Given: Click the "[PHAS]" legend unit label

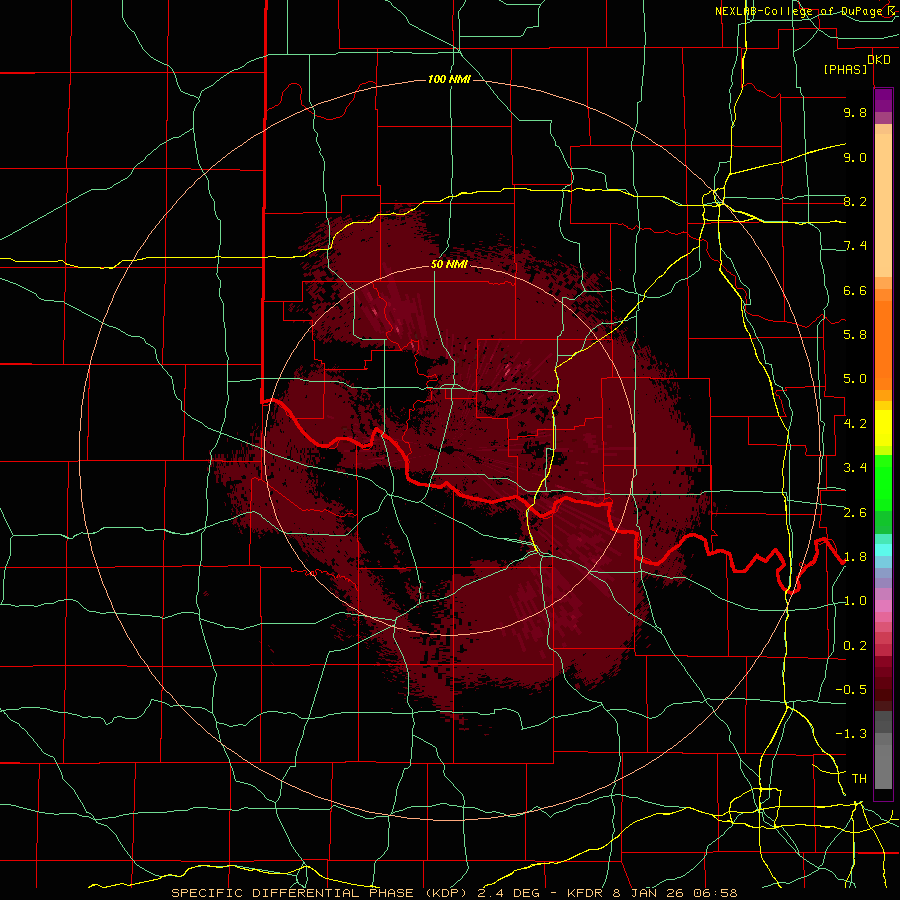Looking at the screenshot, I should [845, 69].
